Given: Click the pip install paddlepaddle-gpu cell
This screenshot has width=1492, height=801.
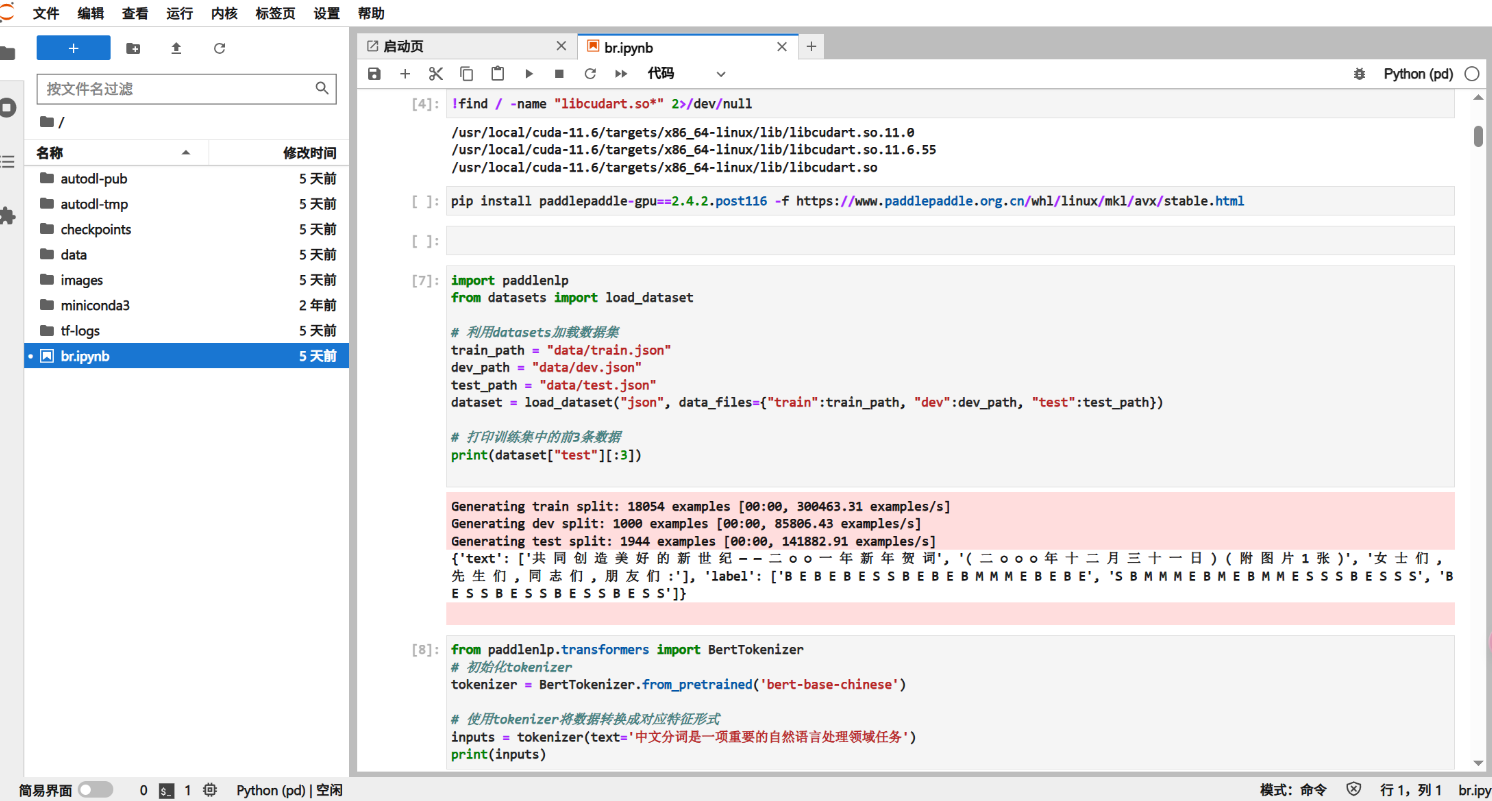Looking at the screenshot, I should point(949,201).
